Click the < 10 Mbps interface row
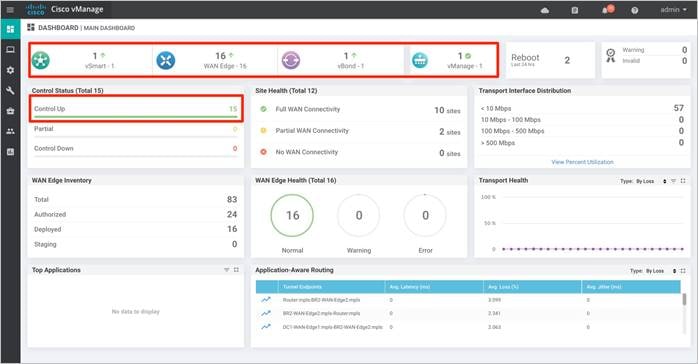698x364 pixels. pos(582,108)
